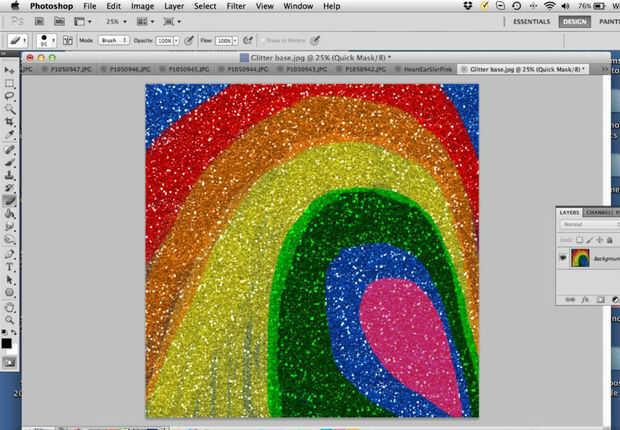Select the Hand tool
Screen dimensions: 620x430
point(9,307)
